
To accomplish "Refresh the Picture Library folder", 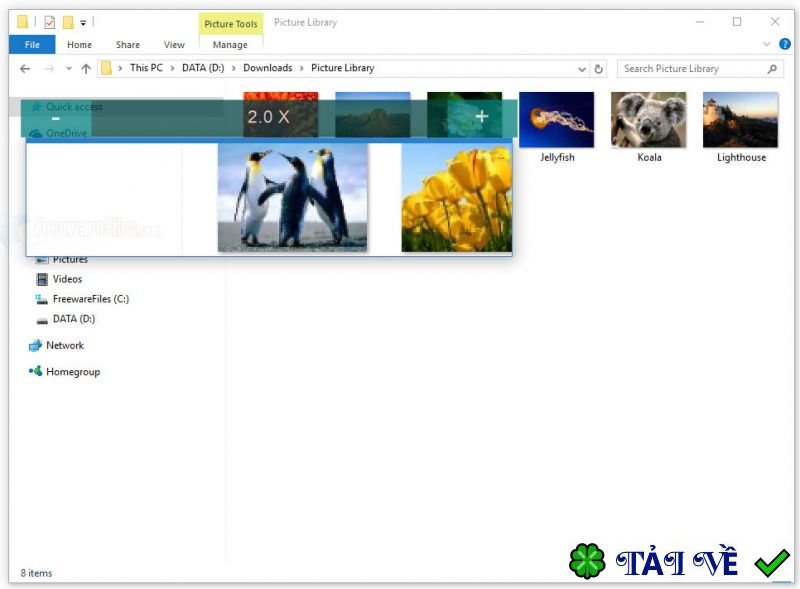I will pos(598,68).
